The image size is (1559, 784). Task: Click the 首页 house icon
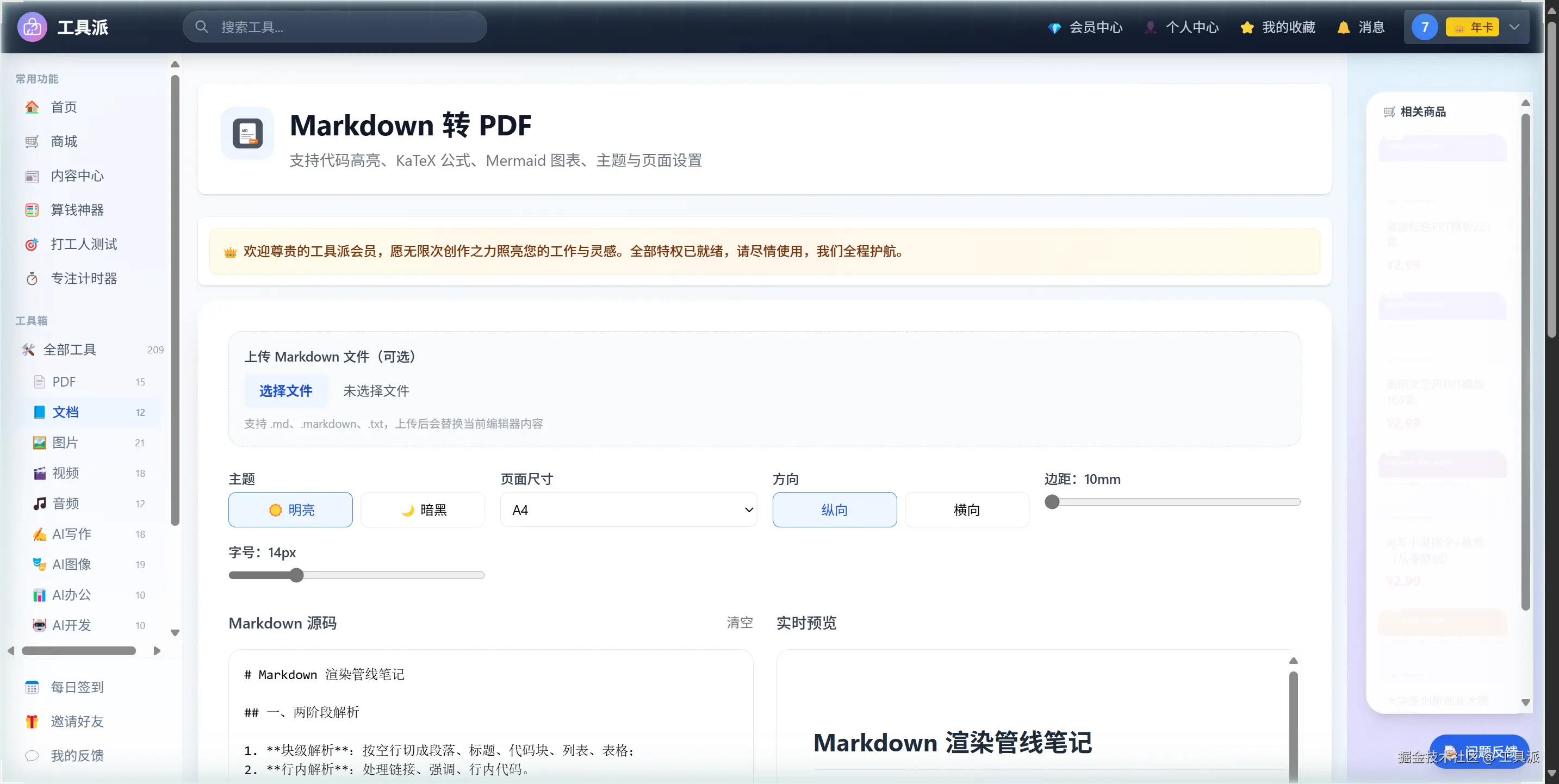[32, 107]
